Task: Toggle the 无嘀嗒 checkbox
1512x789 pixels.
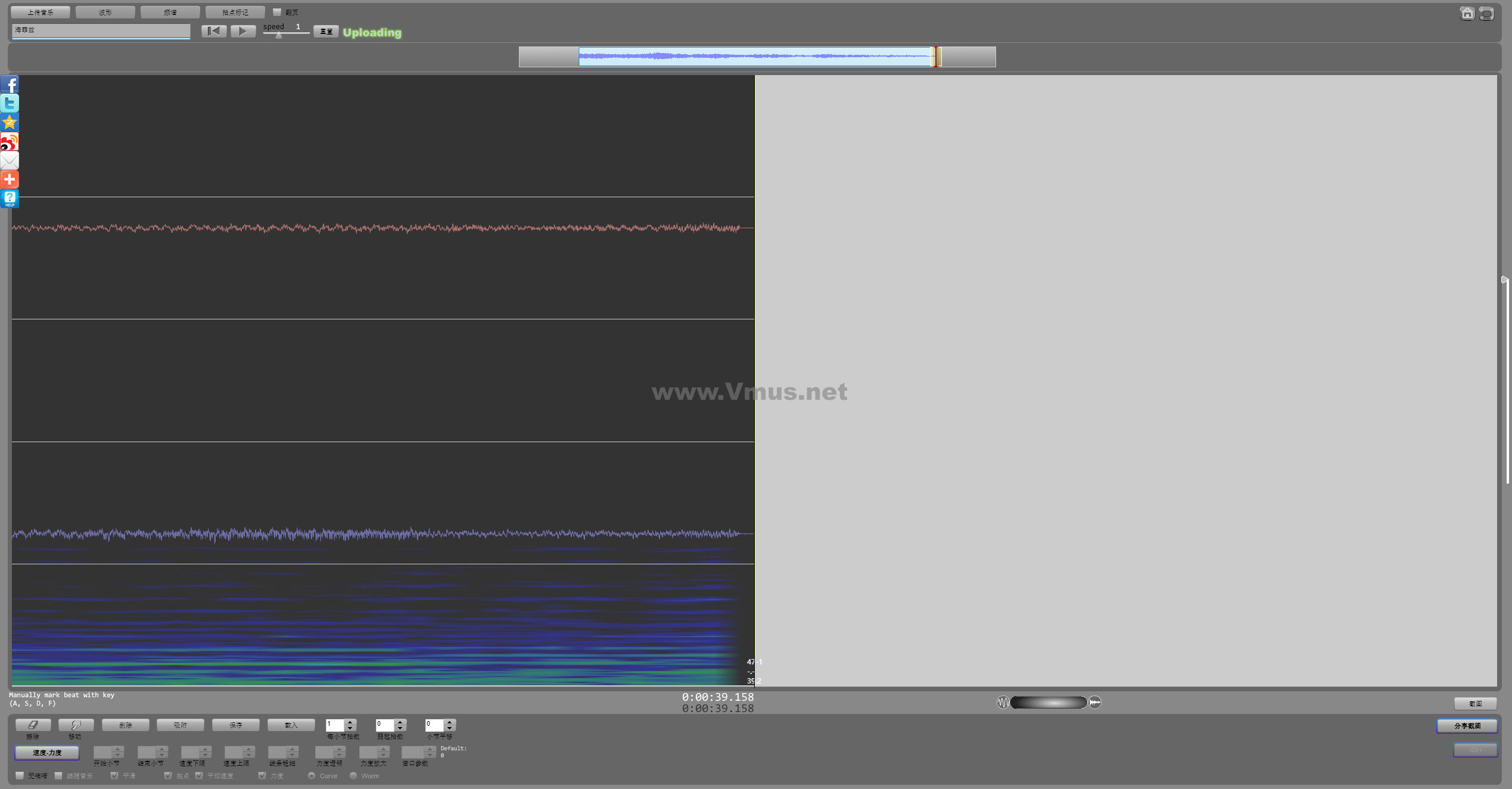Action: coord(20,775)
